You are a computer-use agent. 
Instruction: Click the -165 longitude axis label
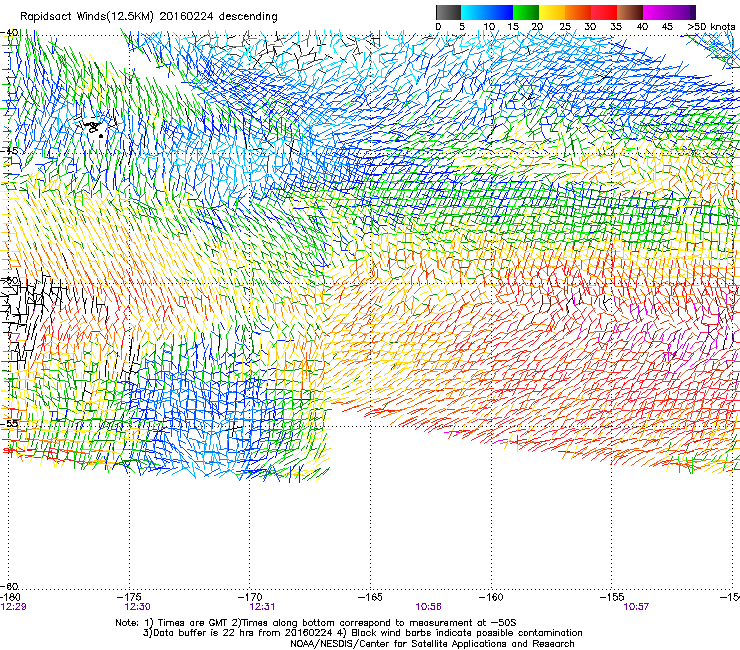pyautogui.click(x=370, y=597)
